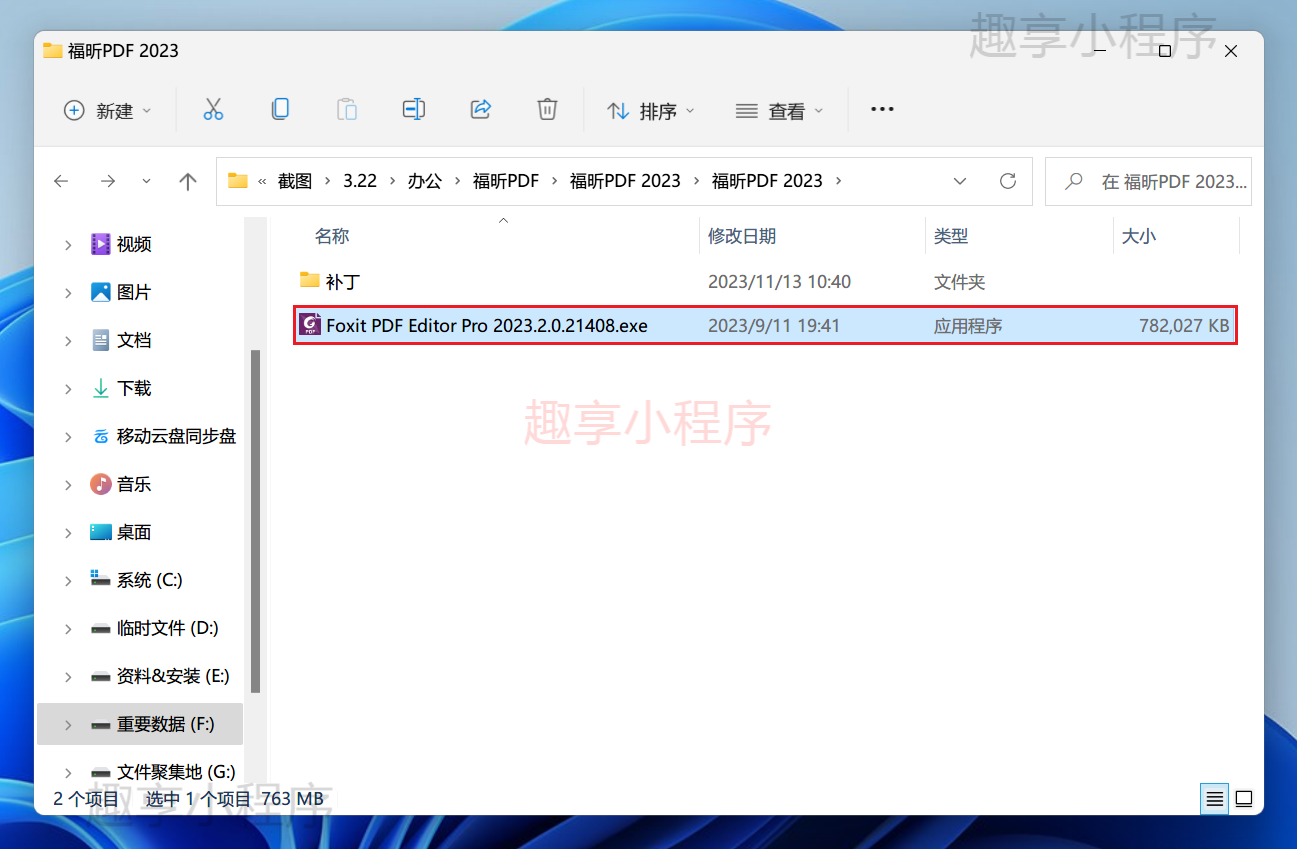Open the three-dots more options menu

pos(882,109)
